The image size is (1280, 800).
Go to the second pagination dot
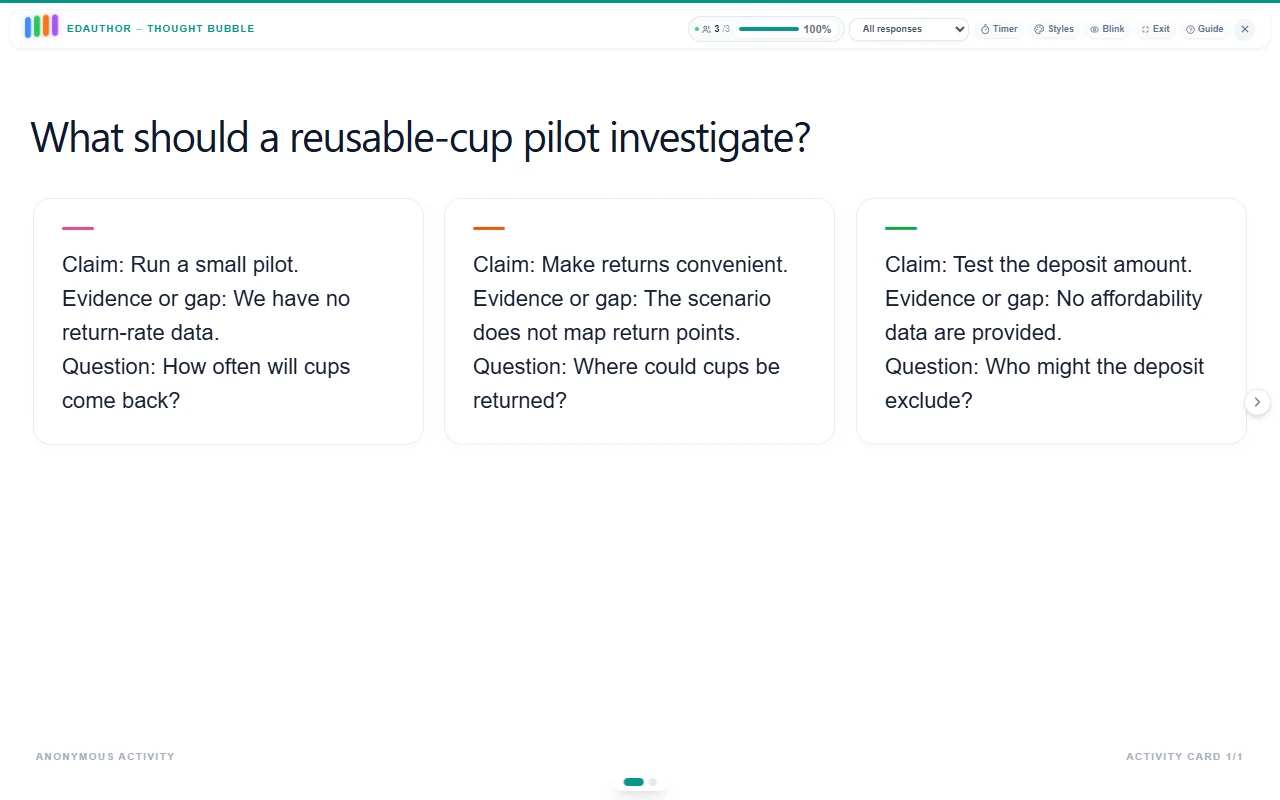653,782
